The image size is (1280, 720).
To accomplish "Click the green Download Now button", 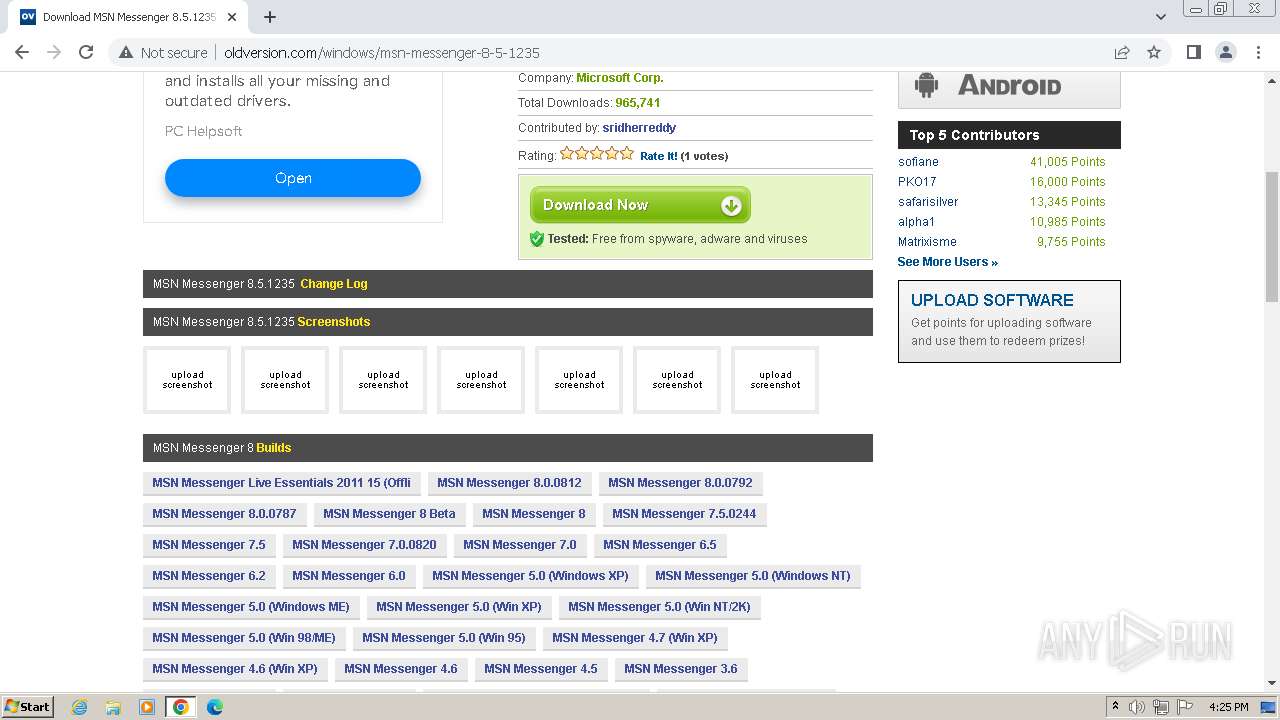I will (x=640, y=205).
